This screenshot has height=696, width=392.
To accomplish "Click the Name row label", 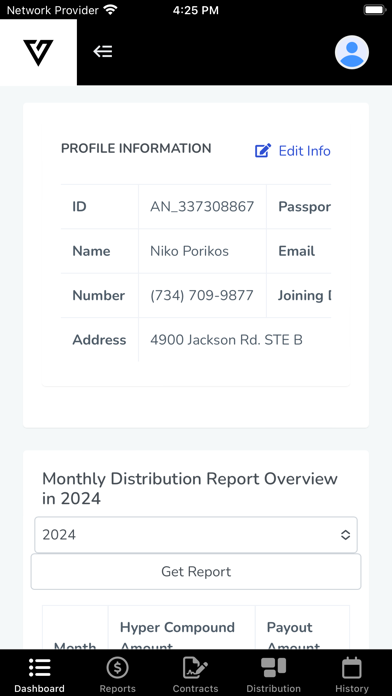I will 91,251.
